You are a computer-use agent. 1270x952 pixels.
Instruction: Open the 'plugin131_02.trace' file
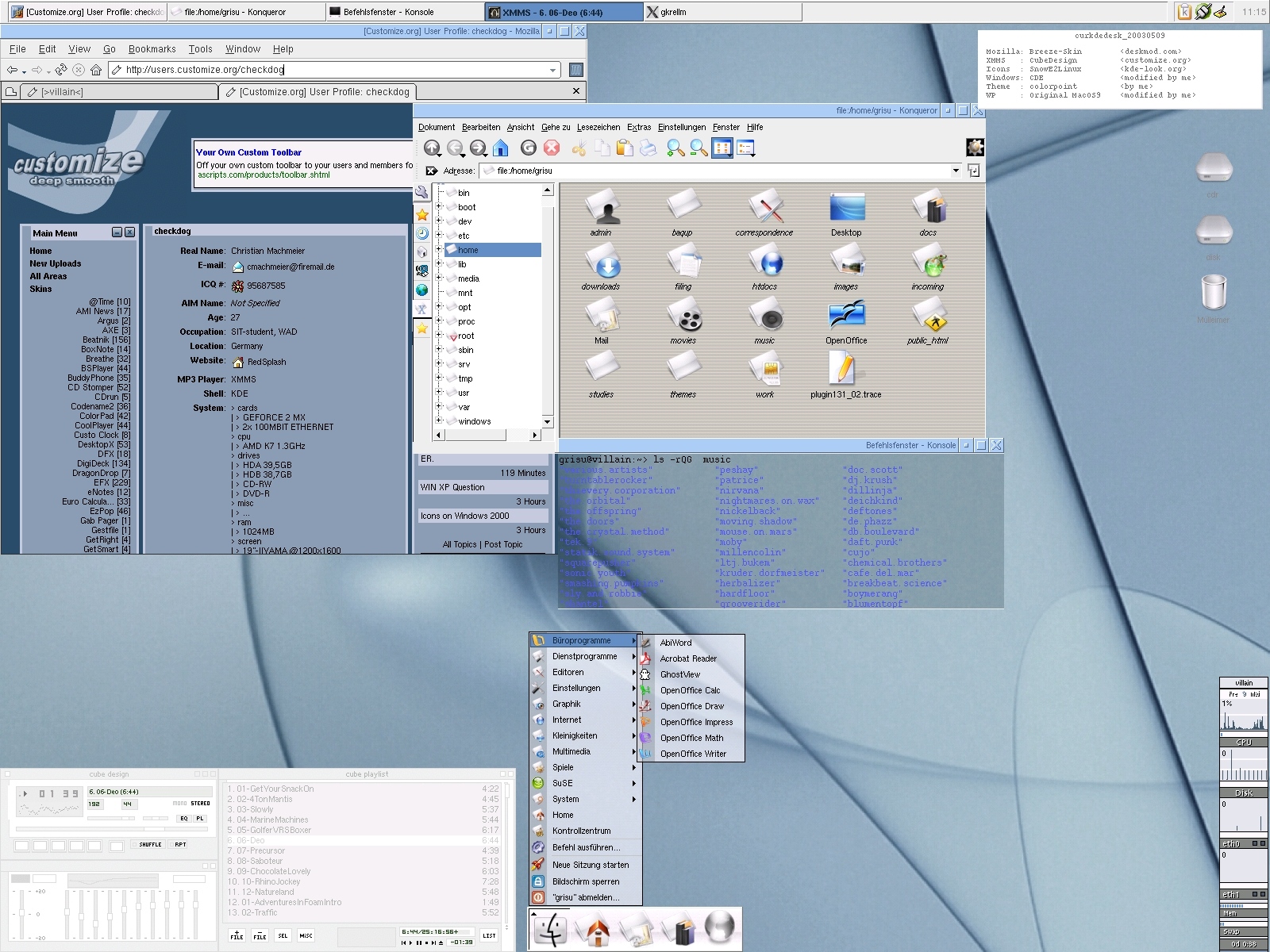845,375
